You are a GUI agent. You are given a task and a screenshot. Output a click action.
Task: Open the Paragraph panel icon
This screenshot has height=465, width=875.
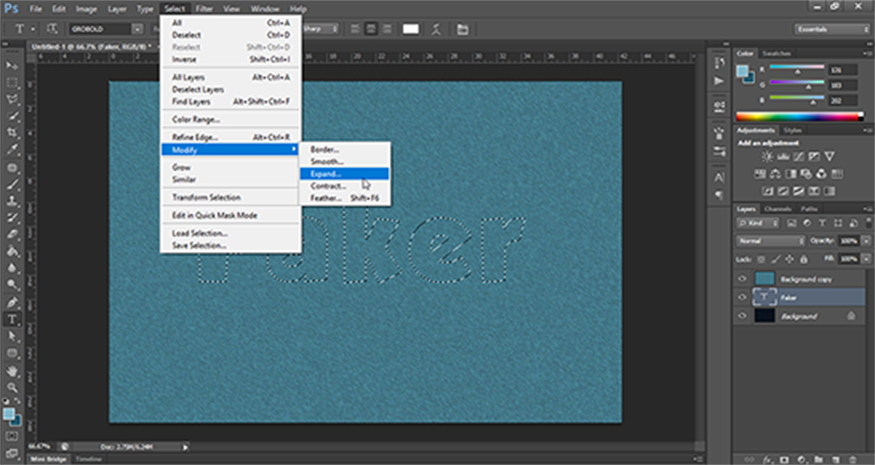click(719, 195)
